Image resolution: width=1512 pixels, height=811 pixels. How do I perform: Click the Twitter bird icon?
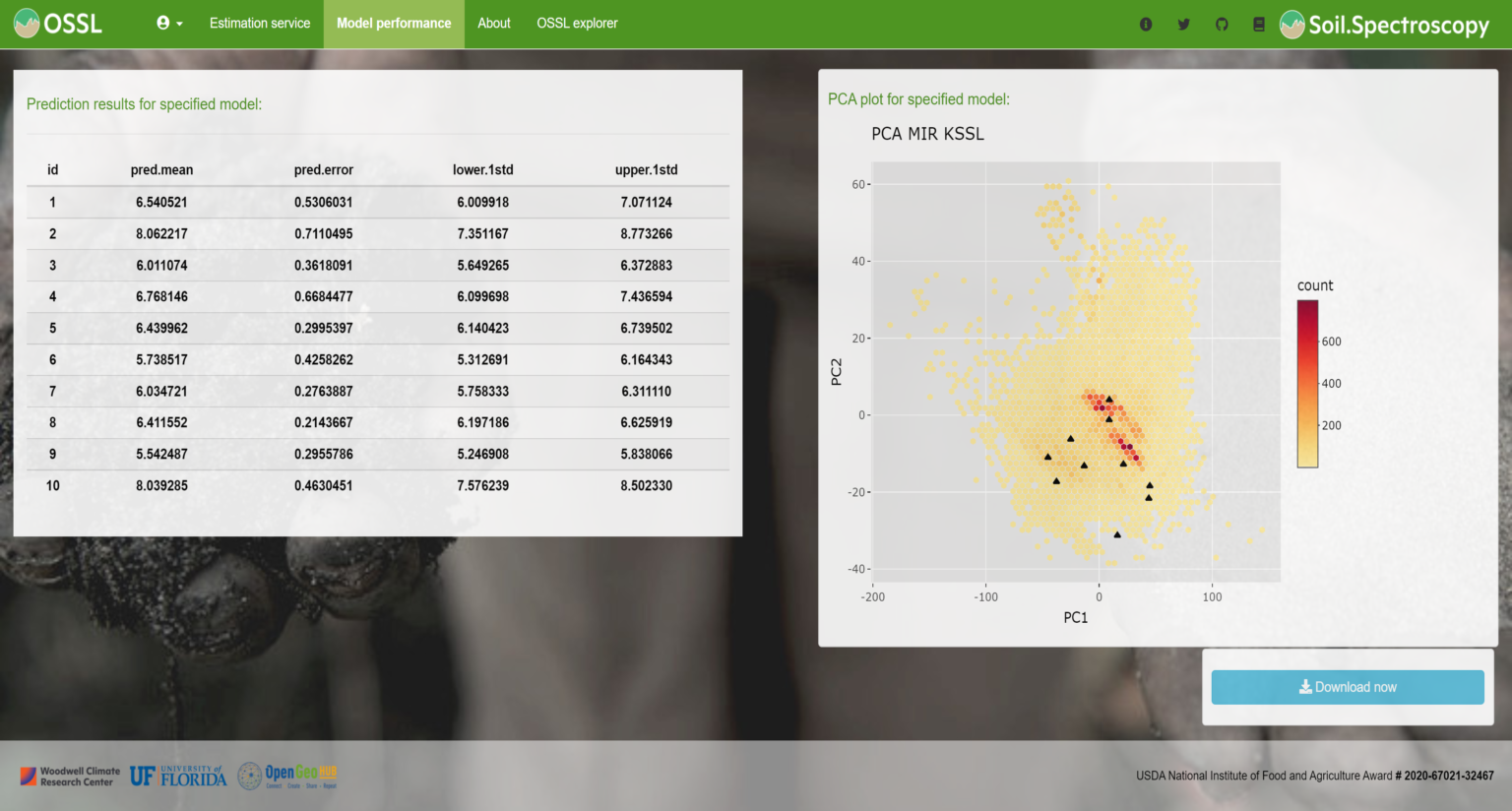click(1183, 23)
